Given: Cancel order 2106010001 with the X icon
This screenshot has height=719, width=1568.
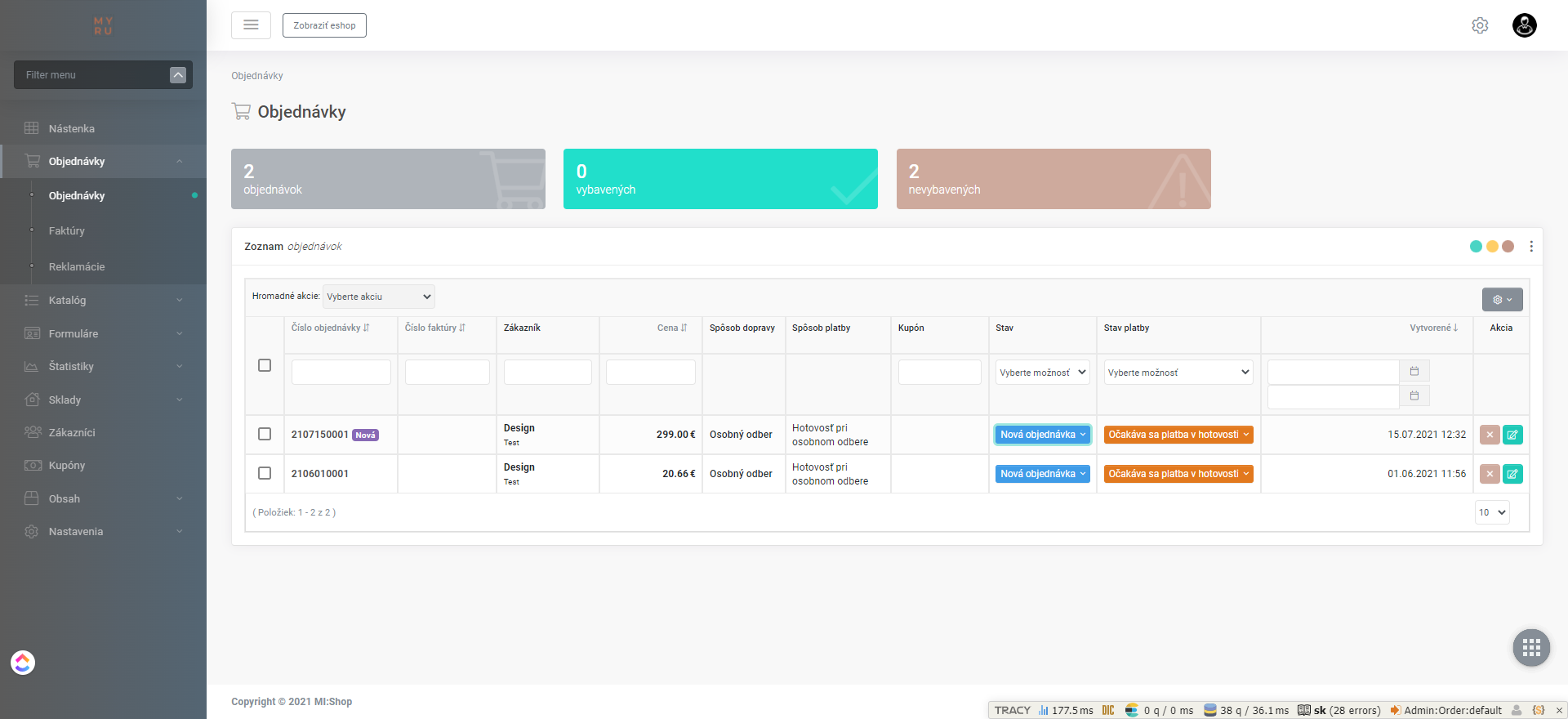Looking at the screenshot, I should [x=1490, y=474].
